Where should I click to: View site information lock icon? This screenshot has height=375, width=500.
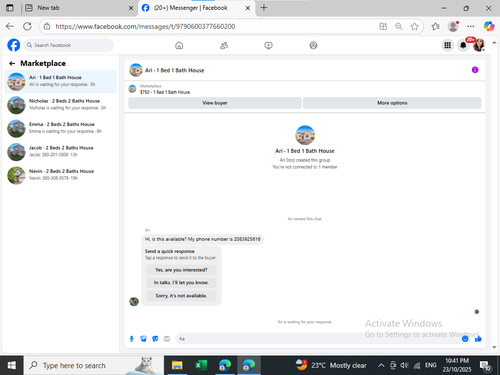[47, 26]
